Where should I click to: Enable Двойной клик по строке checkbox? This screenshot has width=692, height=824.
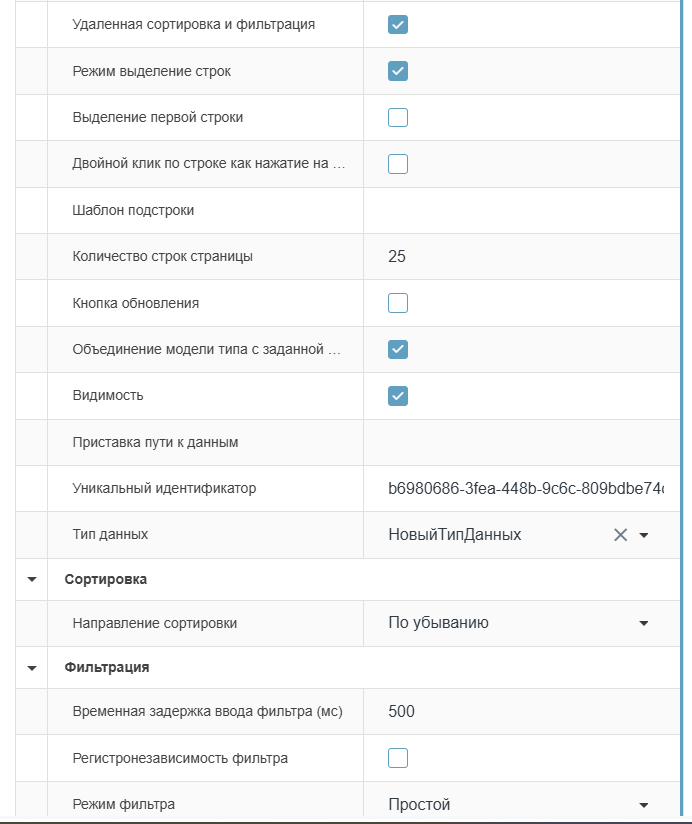point(398,164)
